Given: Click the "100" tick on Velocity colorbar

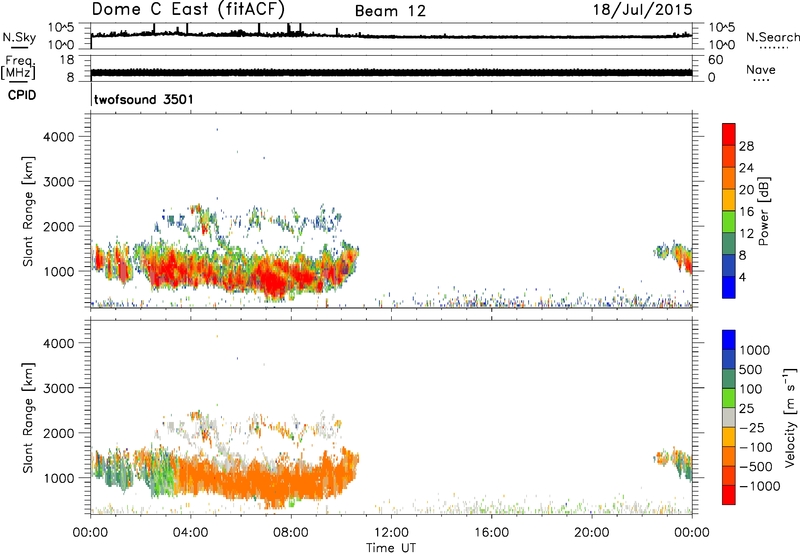Looking at the screenshot, I should pyautogui.click(x=751, y=389).
